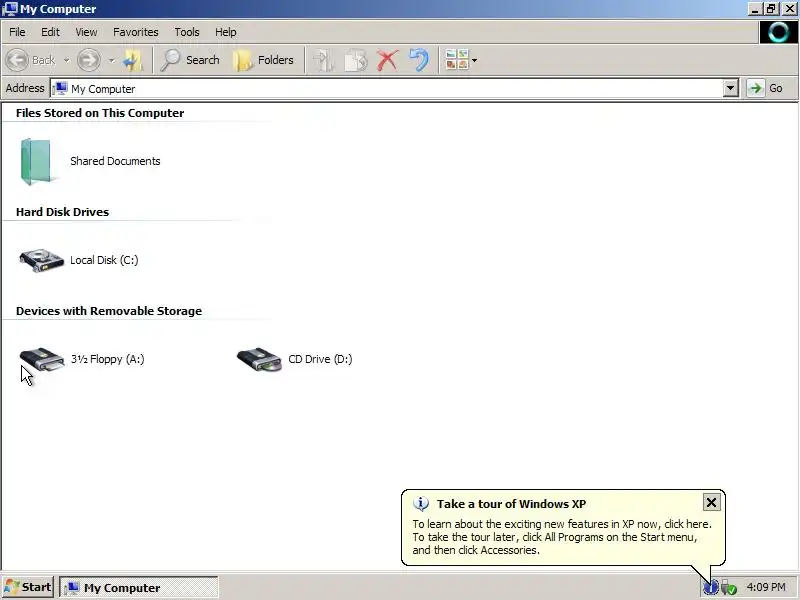The height and width of the screenshot is (600, 800).
Task: Click the Copy To toolbar icon
Action: pyautogui.click(x=356, y=60)
